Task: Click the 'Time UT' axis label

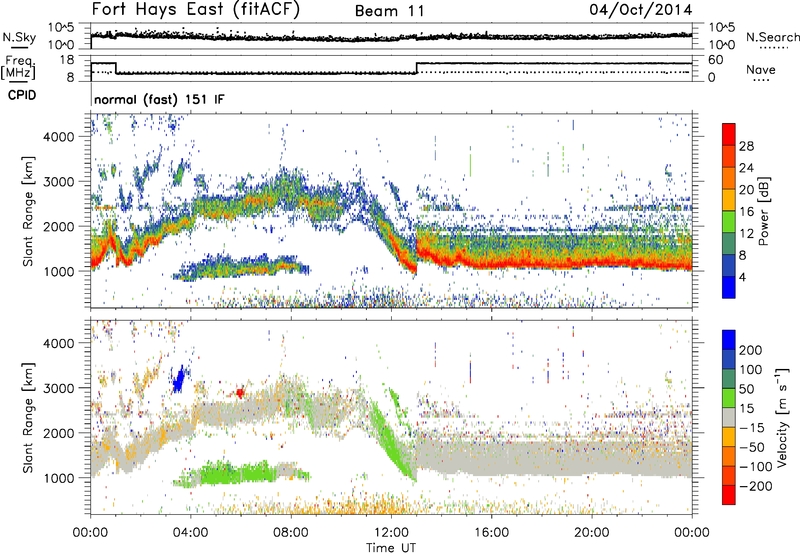Action: point(391,548)
